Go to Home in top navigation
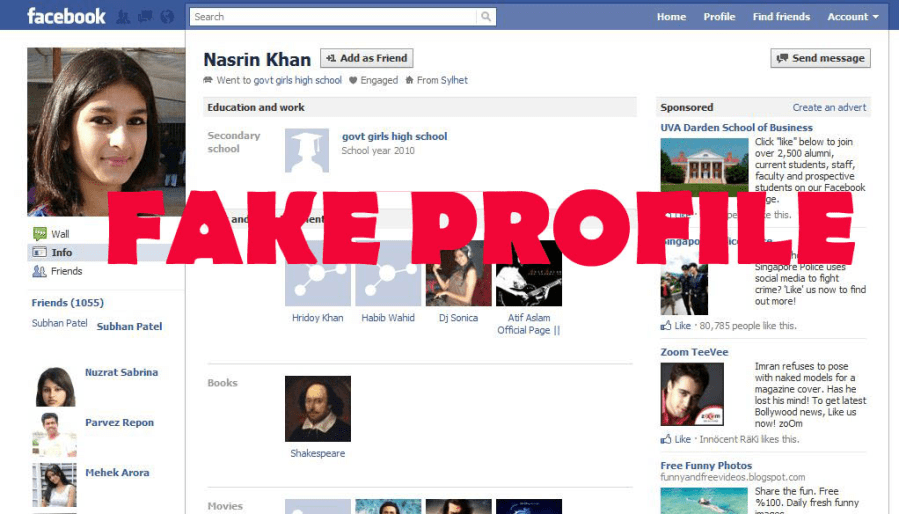The width and height of the screenshot is (899, 514). 671,17
